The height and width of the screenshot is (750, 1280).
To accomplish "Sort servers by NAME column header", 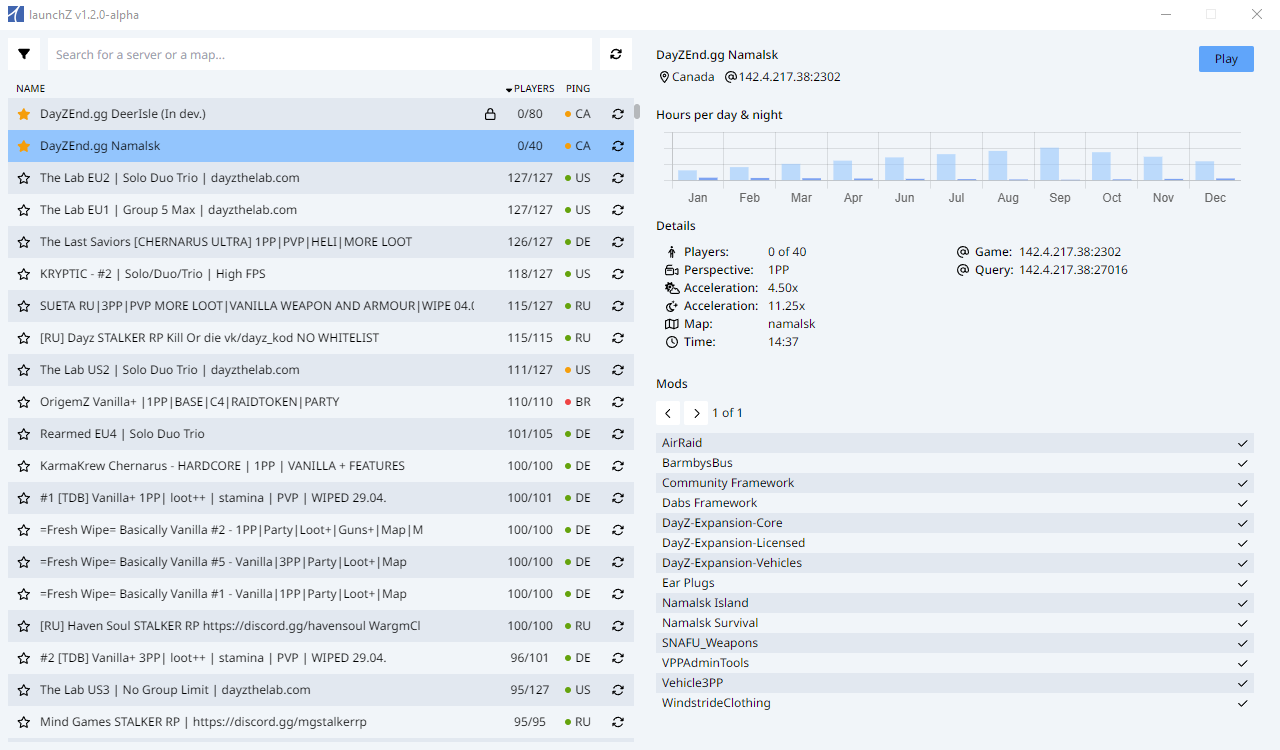I will tap(31, 89).
